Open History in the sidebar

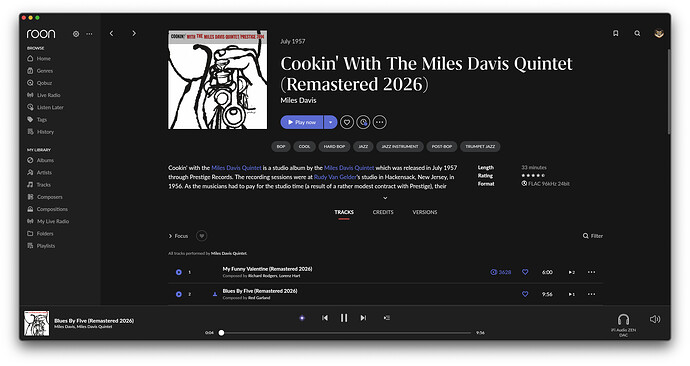(x=40, y=132)
